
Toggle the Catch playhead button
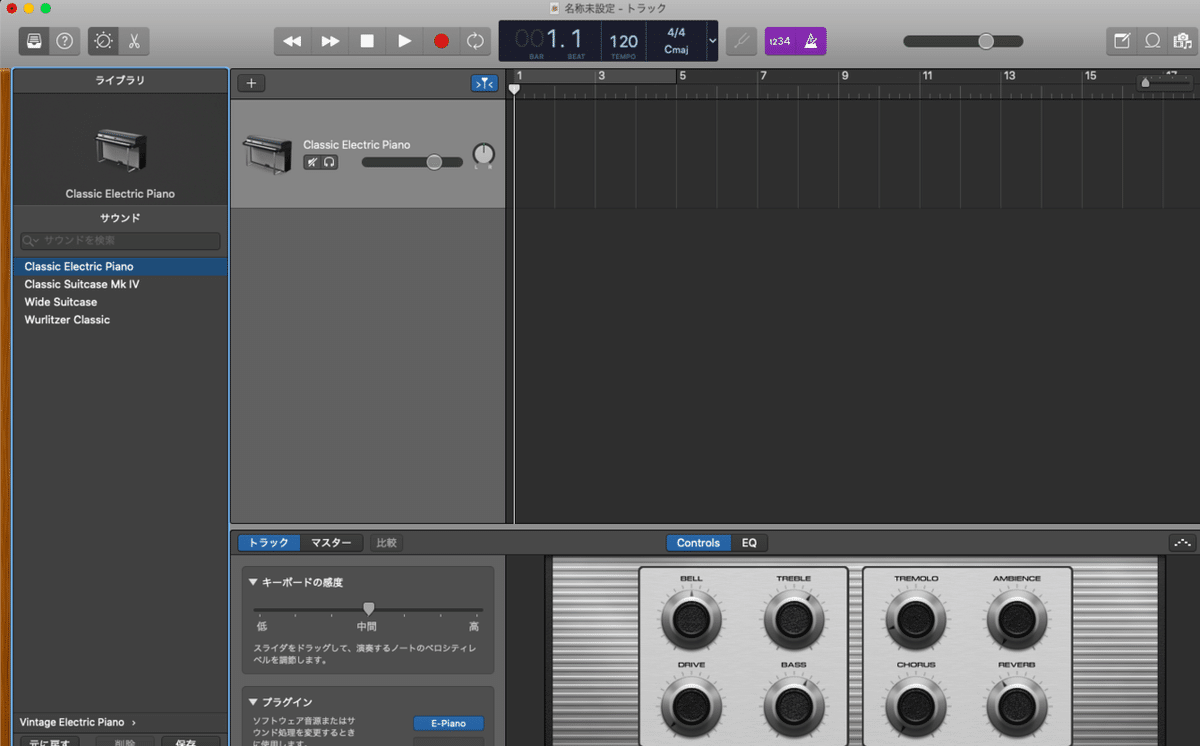(484, 84)
